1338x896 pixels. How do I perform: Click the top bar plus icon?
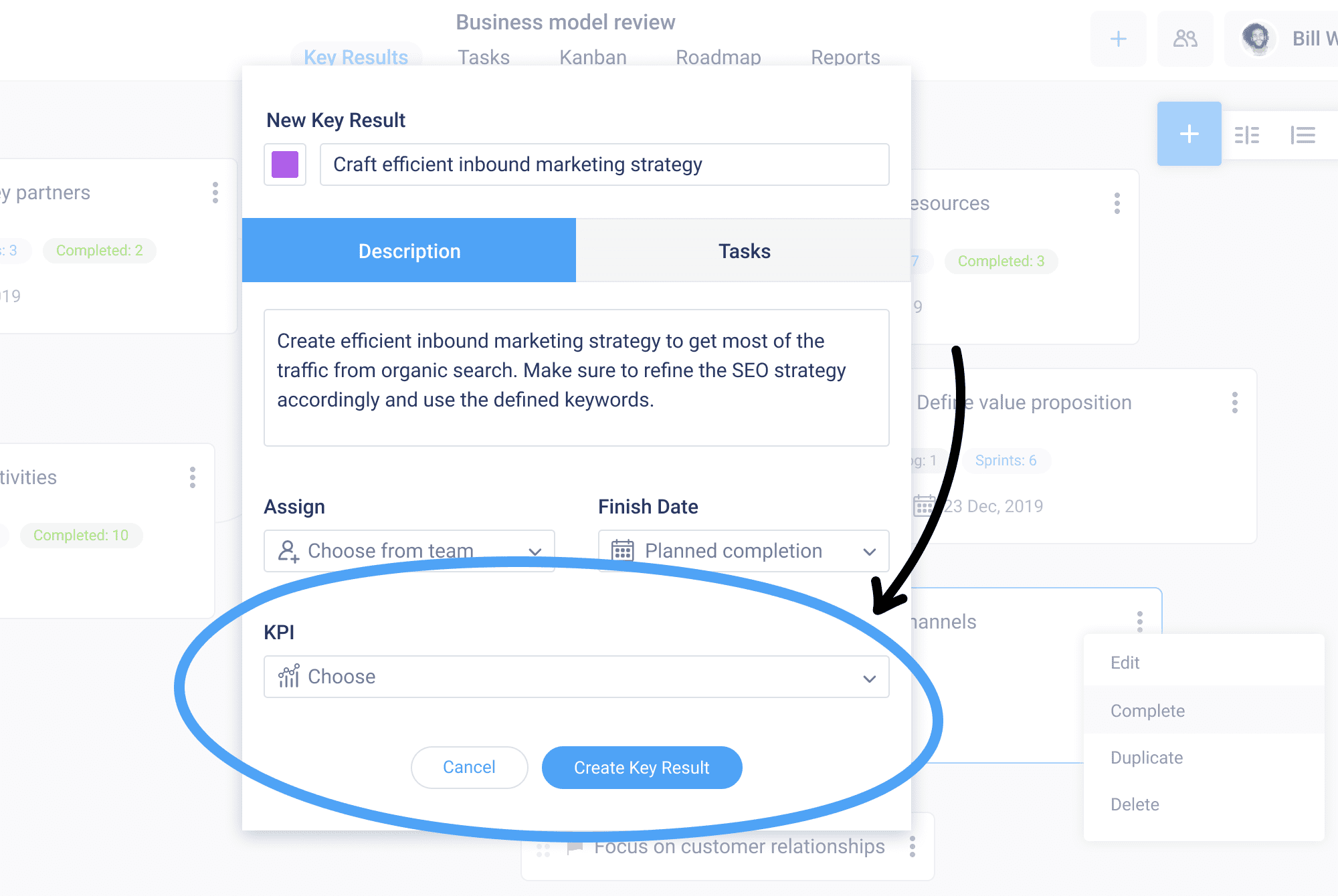click(1118, 39)
